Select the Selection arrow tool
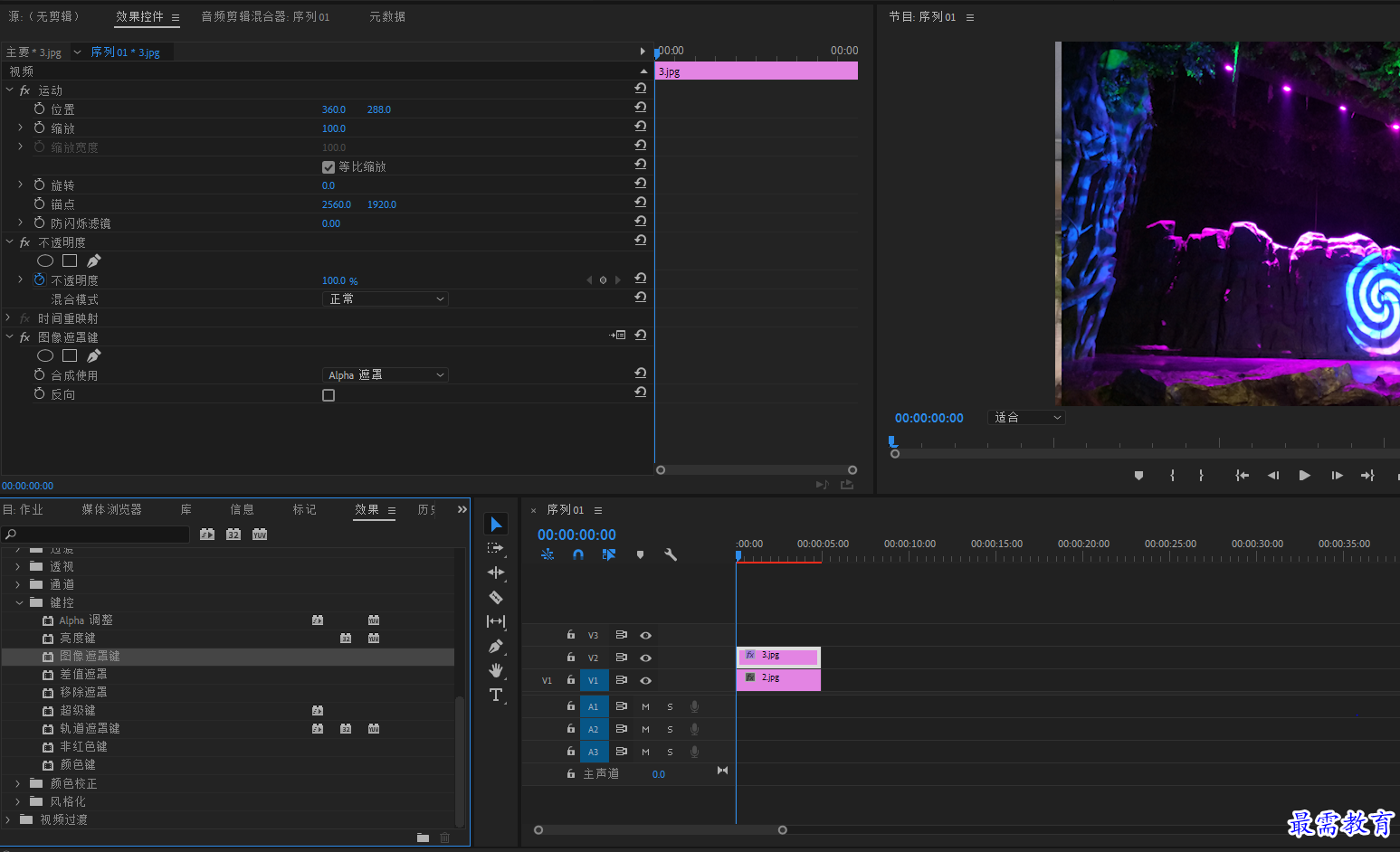 496,525
